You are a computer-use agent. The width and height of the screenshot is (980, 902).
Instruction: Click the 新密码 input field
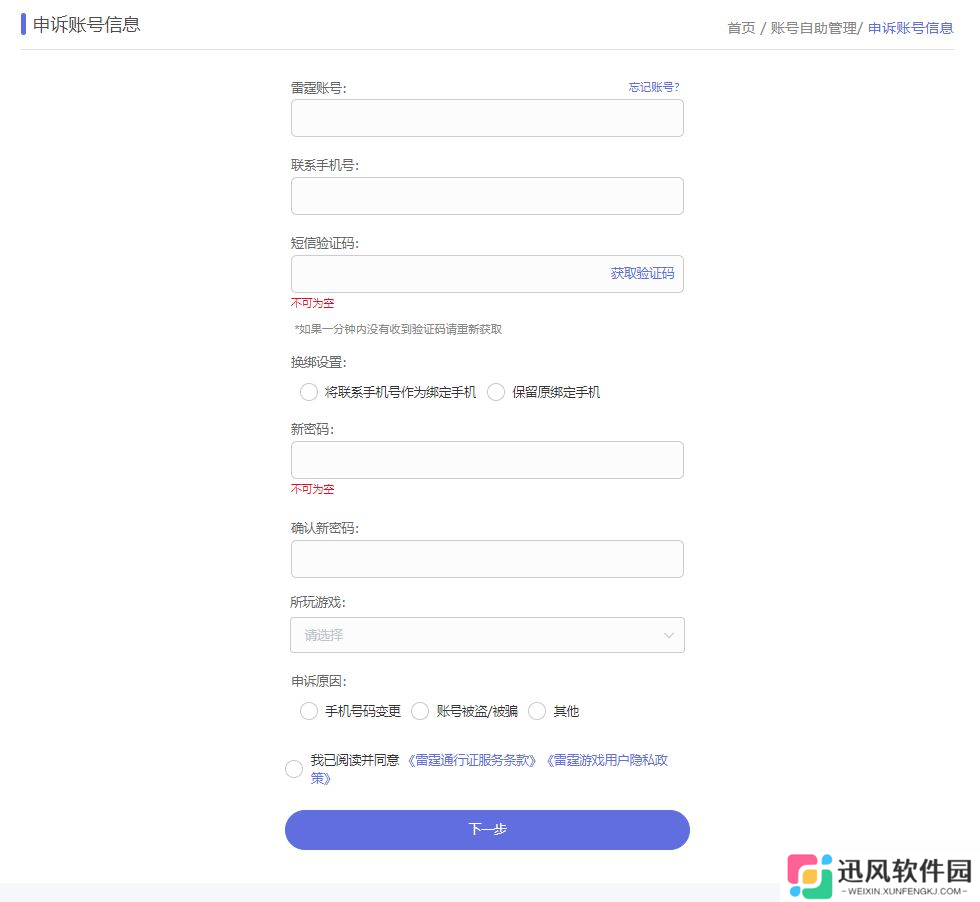pyautogui.click(x=487, y=460)
